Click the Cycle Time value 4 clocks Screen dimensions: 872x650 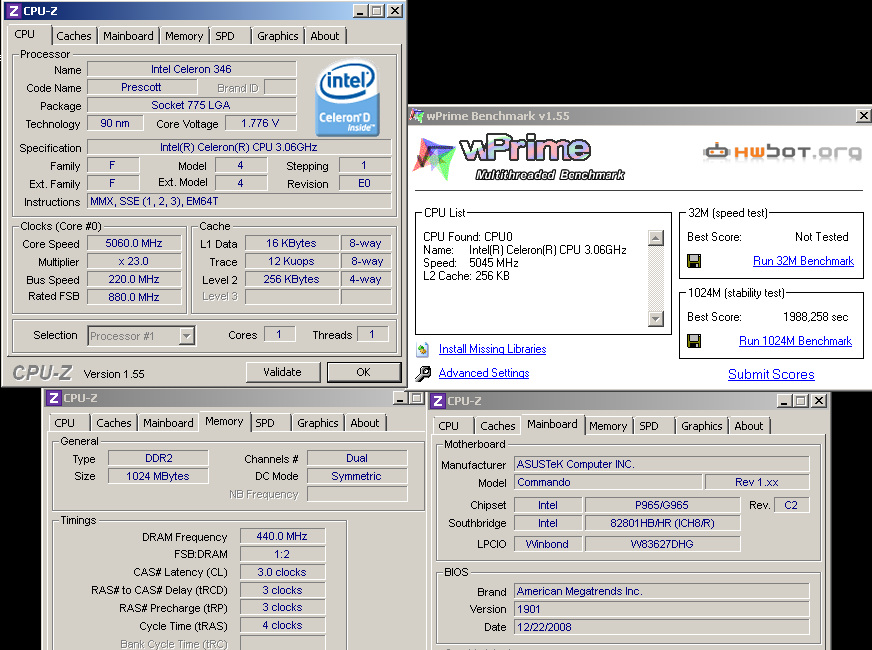coord(282,625)
